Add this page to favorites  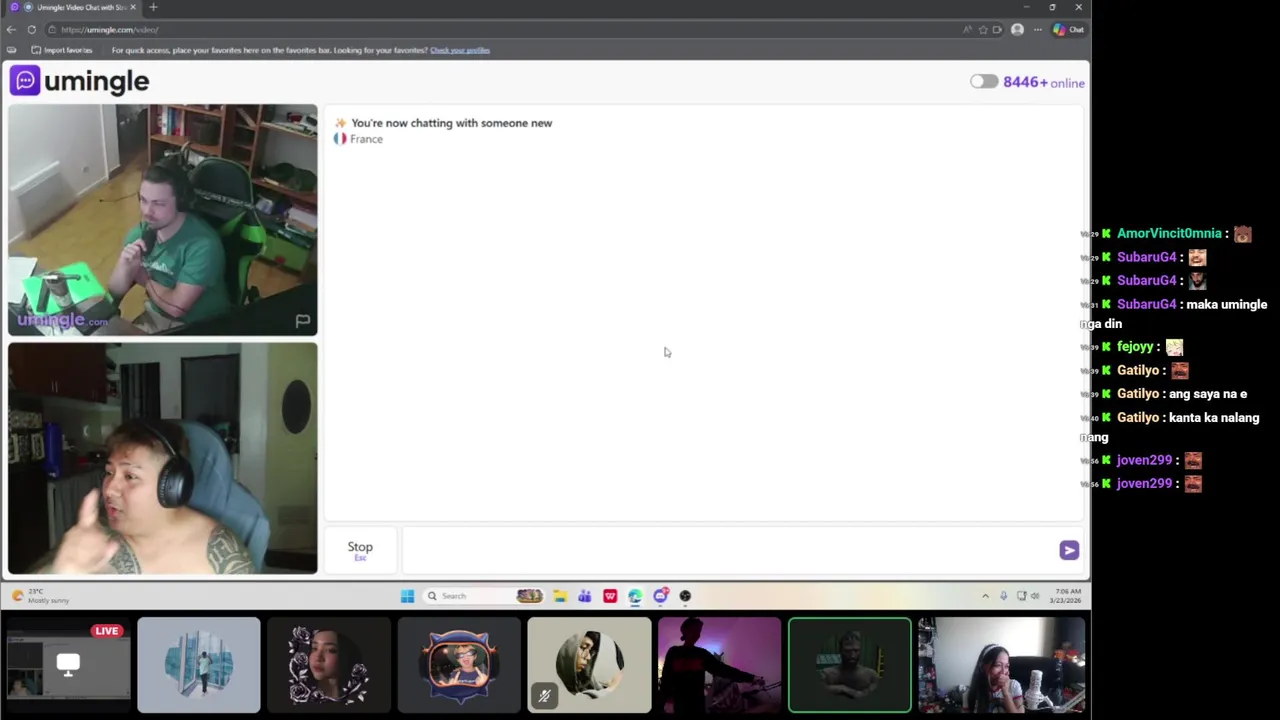tap(983, 30)
